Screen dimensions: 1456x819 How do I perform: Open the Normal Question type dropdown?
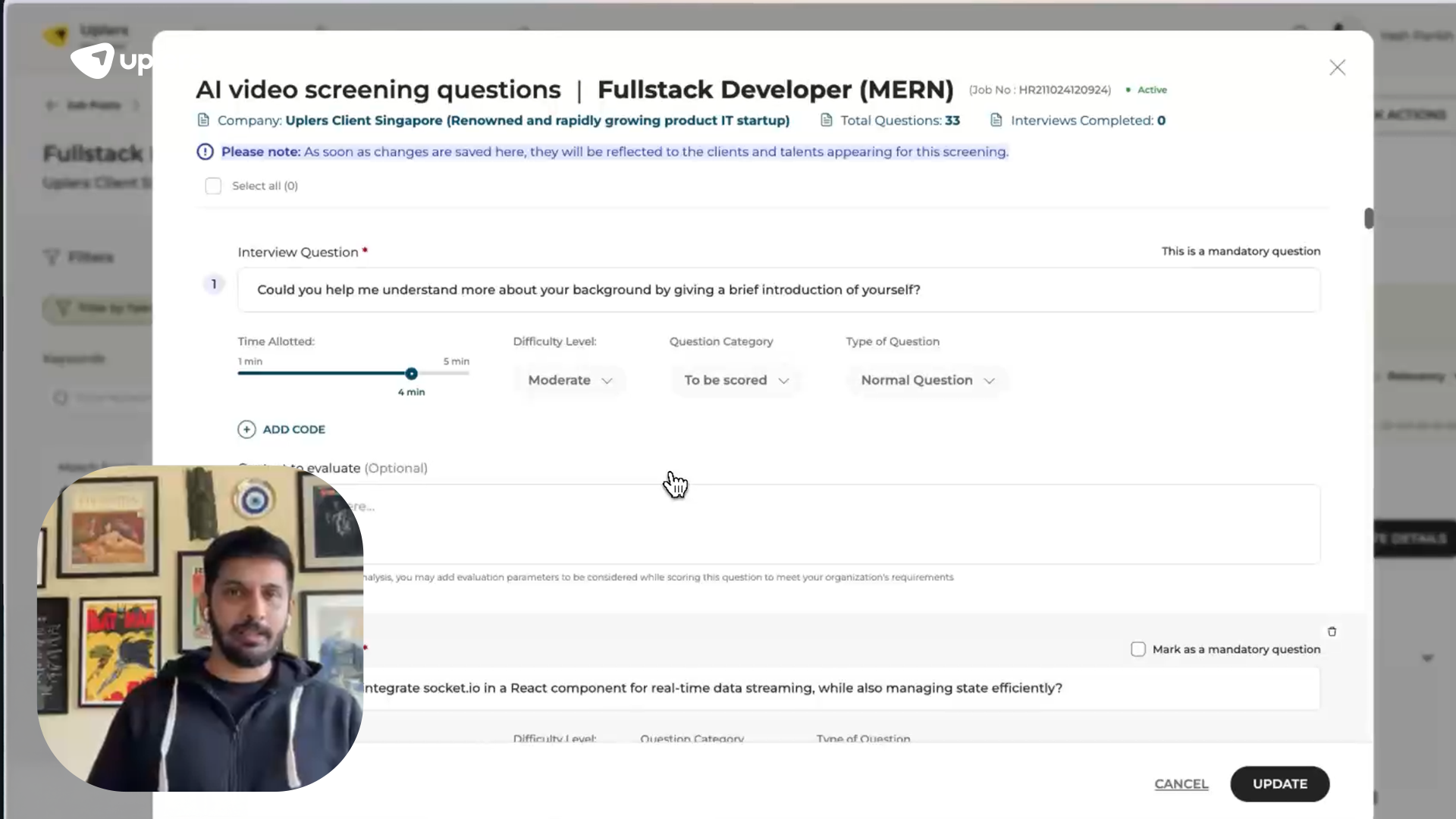(x=927, y=380)
